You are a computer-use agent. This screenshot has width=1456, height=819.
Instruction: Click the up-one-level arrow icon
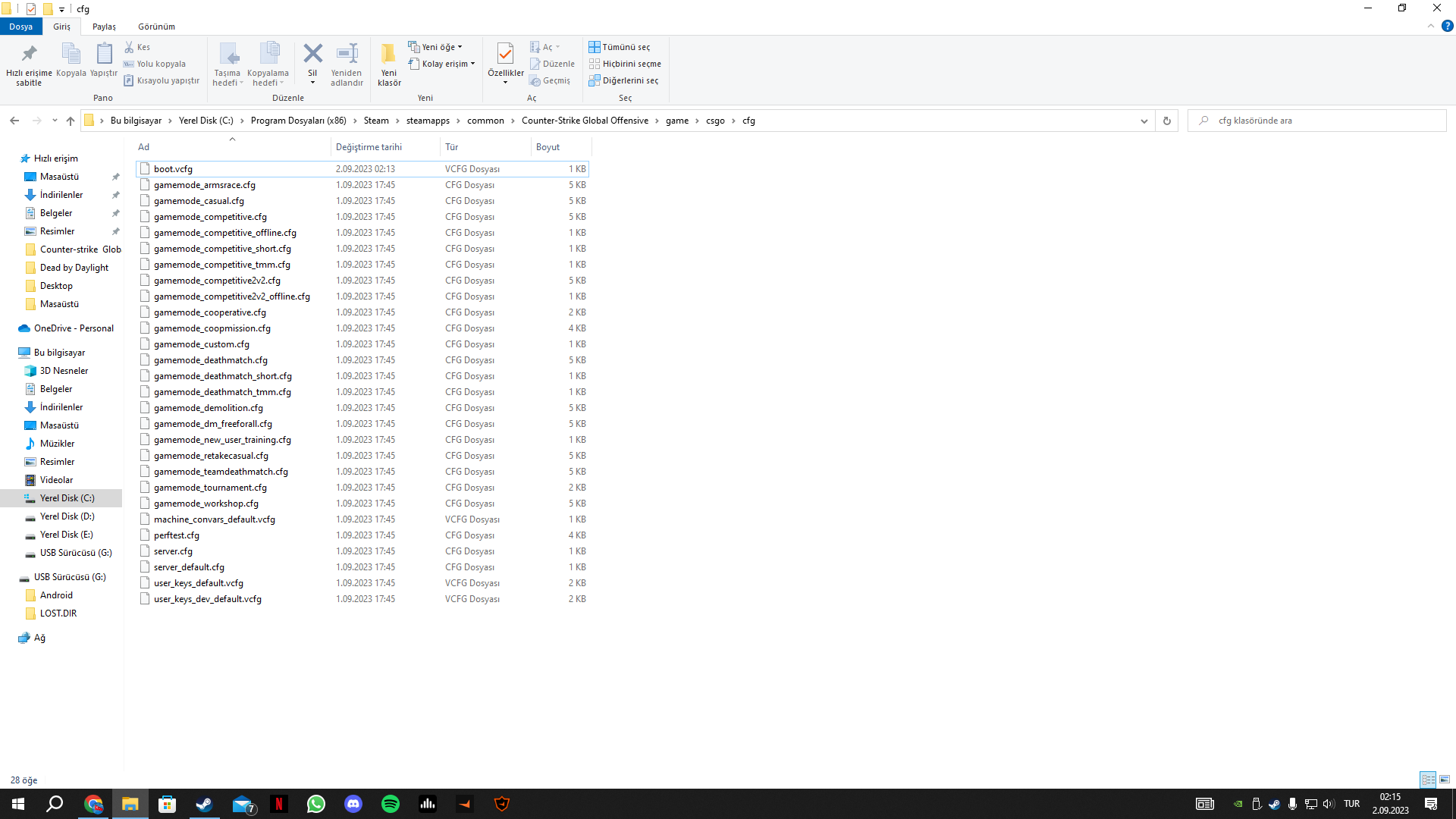(71, 121)
